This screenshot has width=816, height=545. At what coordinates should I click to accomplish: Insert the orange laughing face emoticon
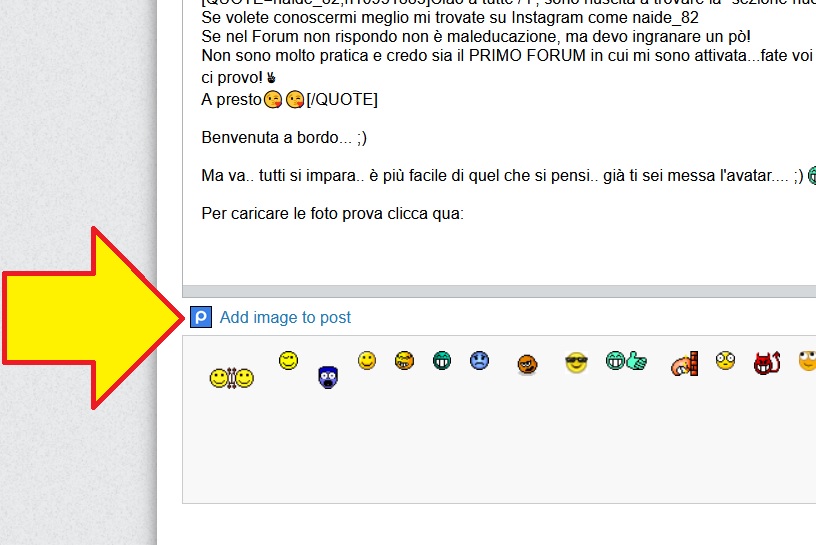[x=404, y=360]
